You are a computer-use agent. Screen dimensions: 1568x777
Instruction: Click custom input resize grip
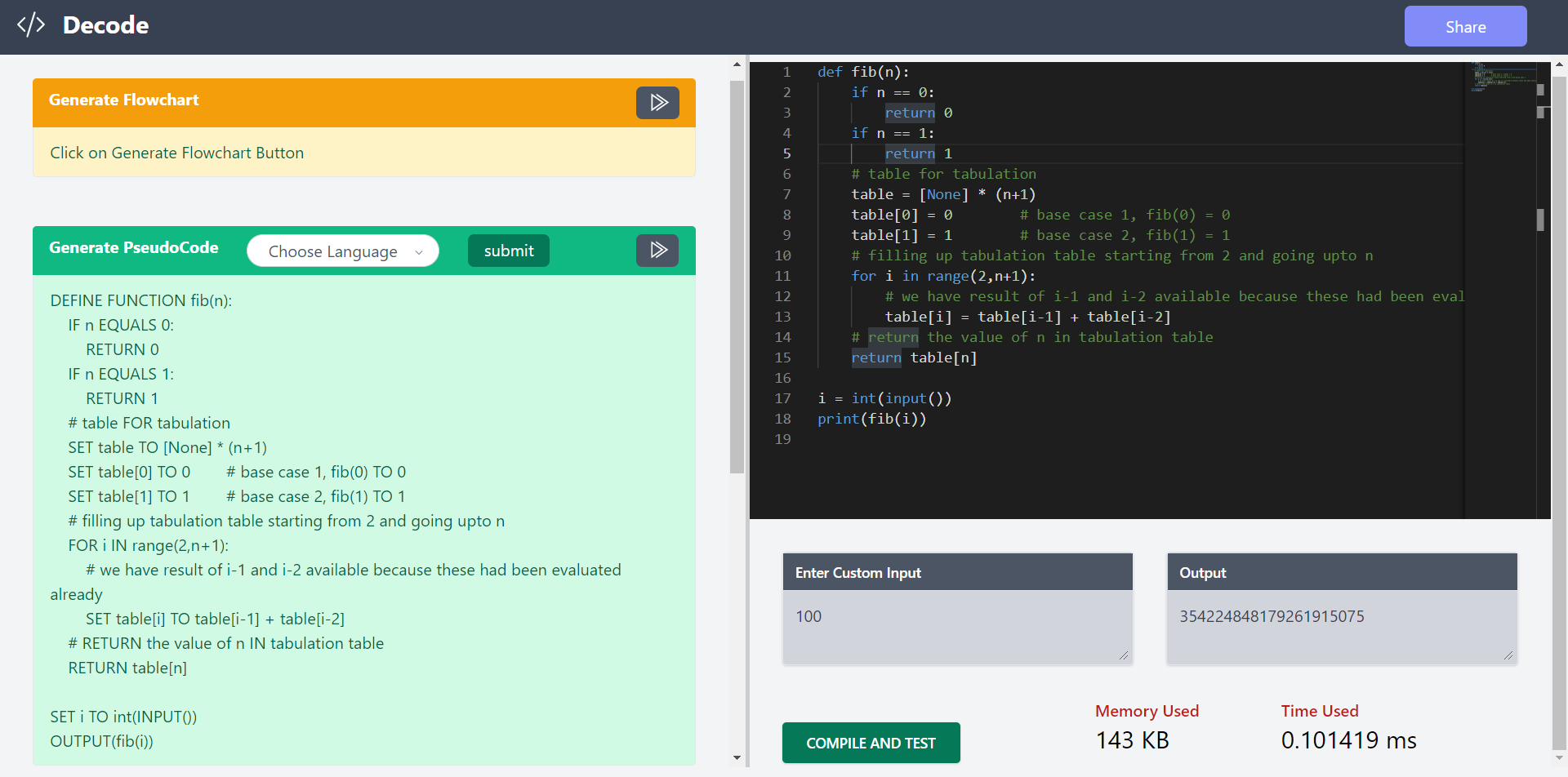[x=1124, y=655]
